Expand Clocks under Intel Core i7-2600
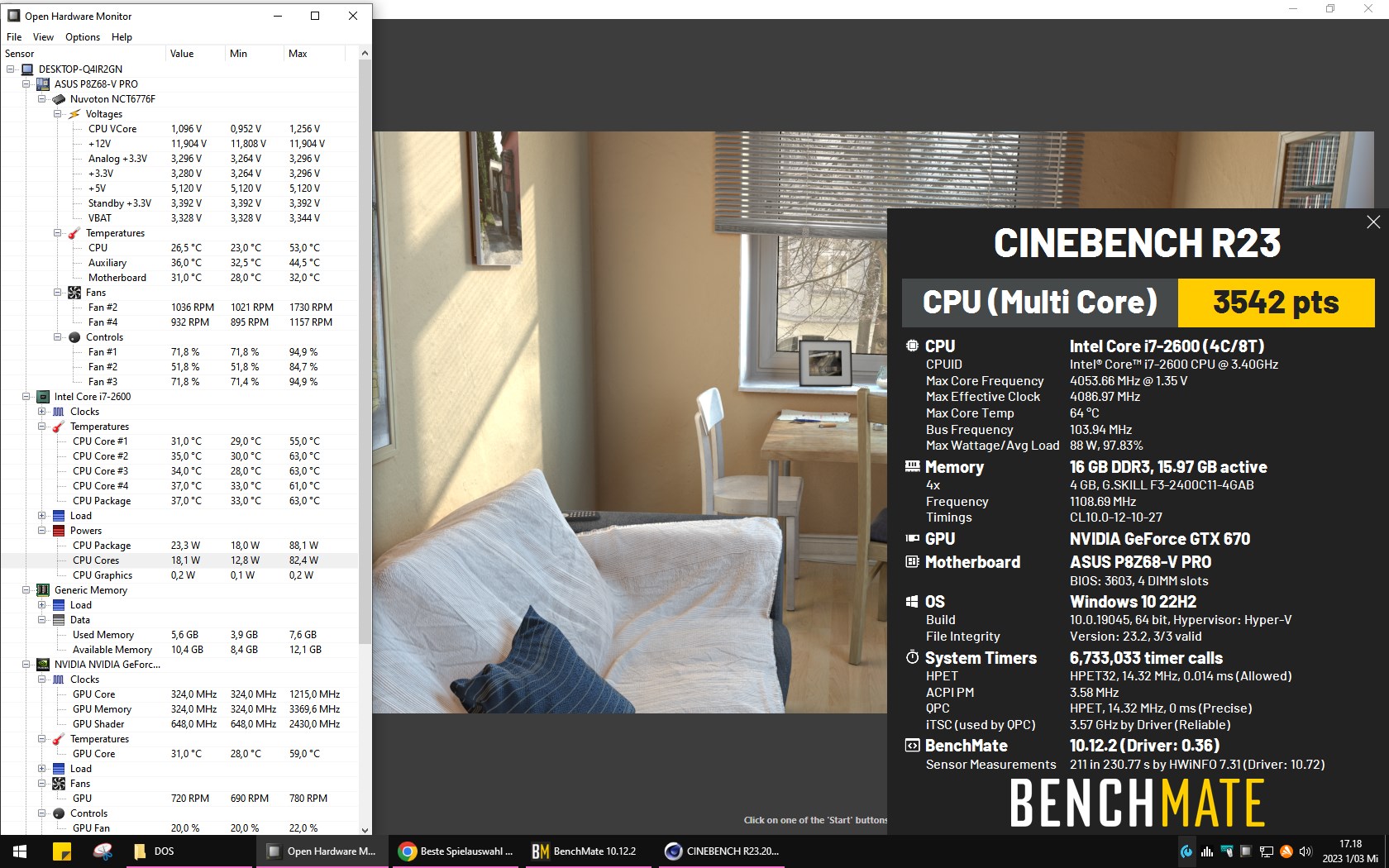1389x868 pixels. pos(42,412)
